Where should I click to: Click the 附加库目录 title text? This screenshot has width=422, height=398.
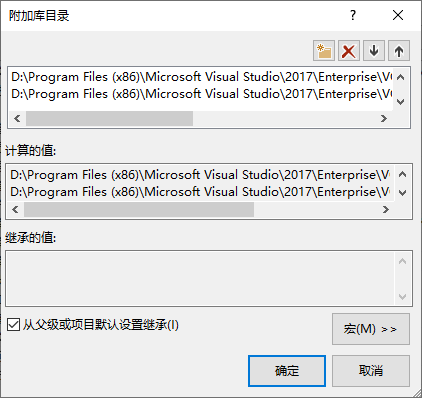point(39,16)
